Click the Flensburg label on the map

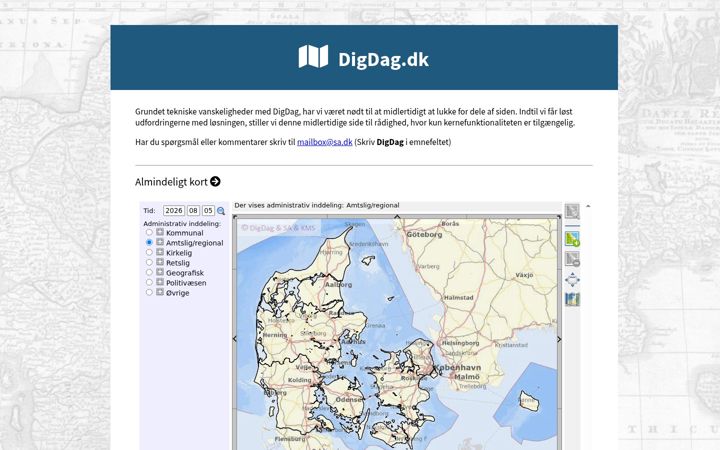click(x=289, y=439)
